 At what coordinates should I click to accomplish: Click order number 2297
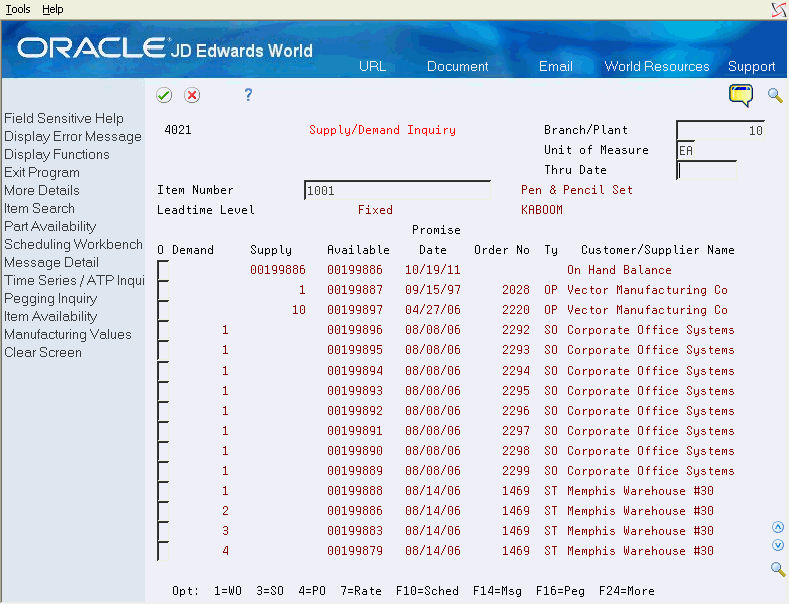click(516, 431)
